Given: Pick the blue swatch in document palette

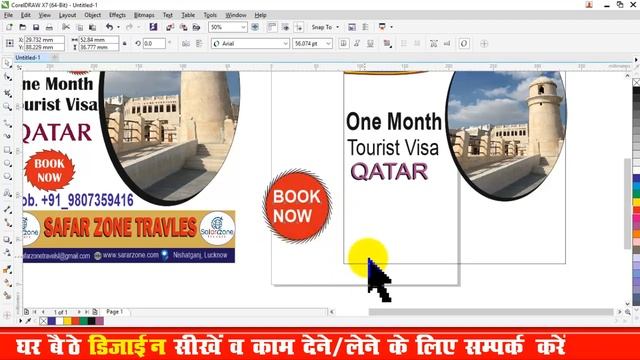Looking at the screenshot, I should pyautogui.click(x=51, y=321).
